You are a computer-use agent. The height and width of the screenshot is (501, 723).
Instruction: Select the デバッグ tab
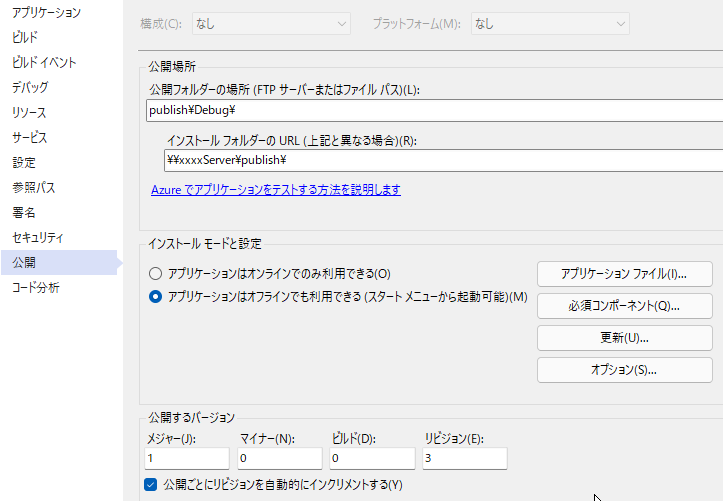click(30, 87)
